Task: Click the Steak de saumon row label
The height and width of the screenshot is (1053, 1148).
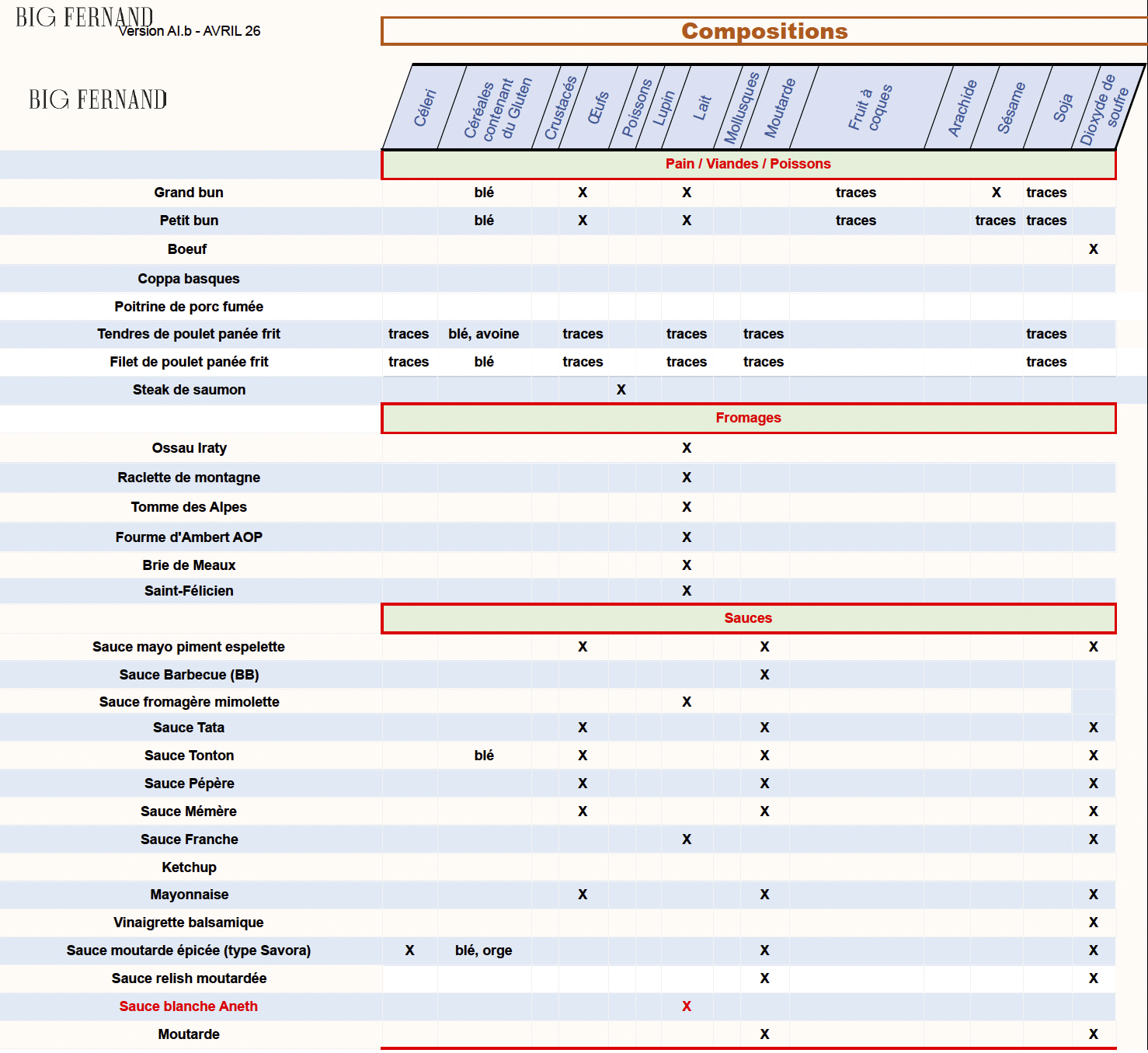Action: [189, 390]
